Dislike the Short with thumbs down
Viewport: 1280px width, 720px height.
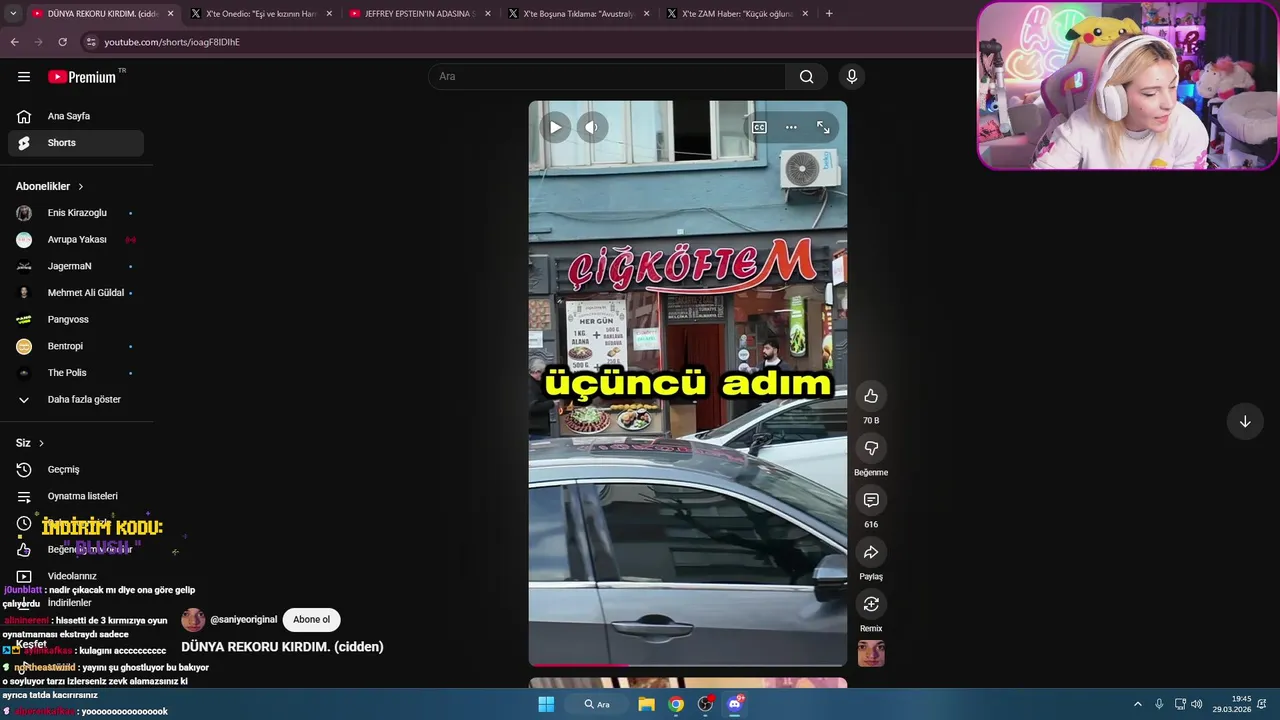(x=871, y=448)
